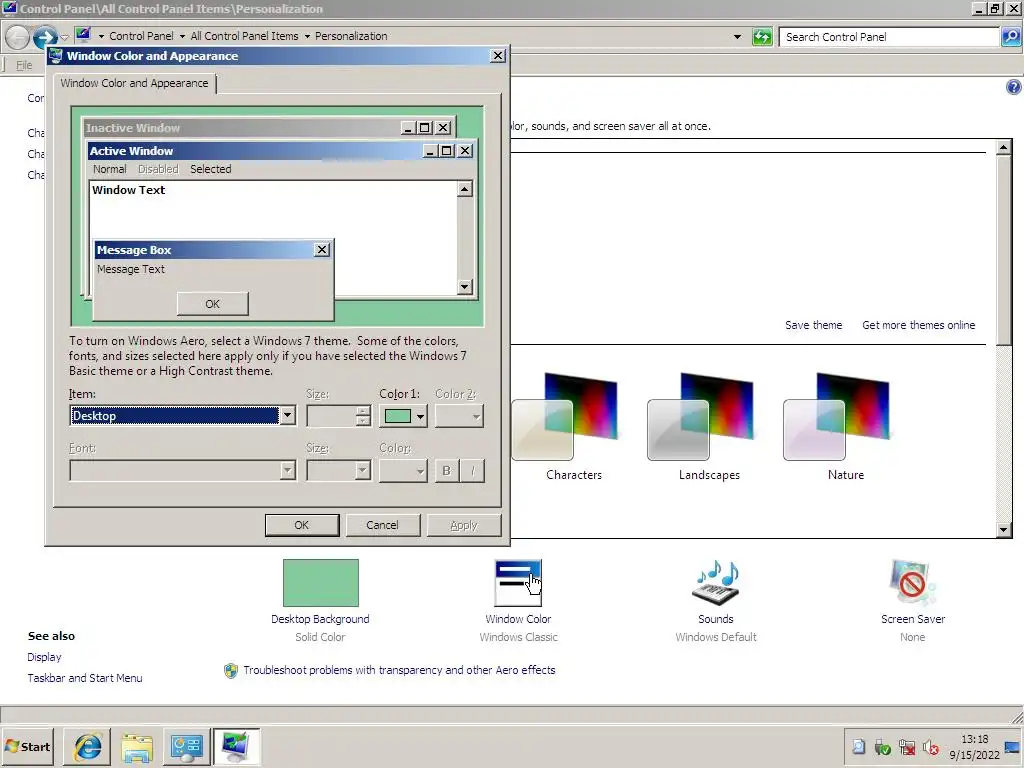1024x768 pixels.
Task: Click the search magnifier icon
Action: coord(1010,37)
